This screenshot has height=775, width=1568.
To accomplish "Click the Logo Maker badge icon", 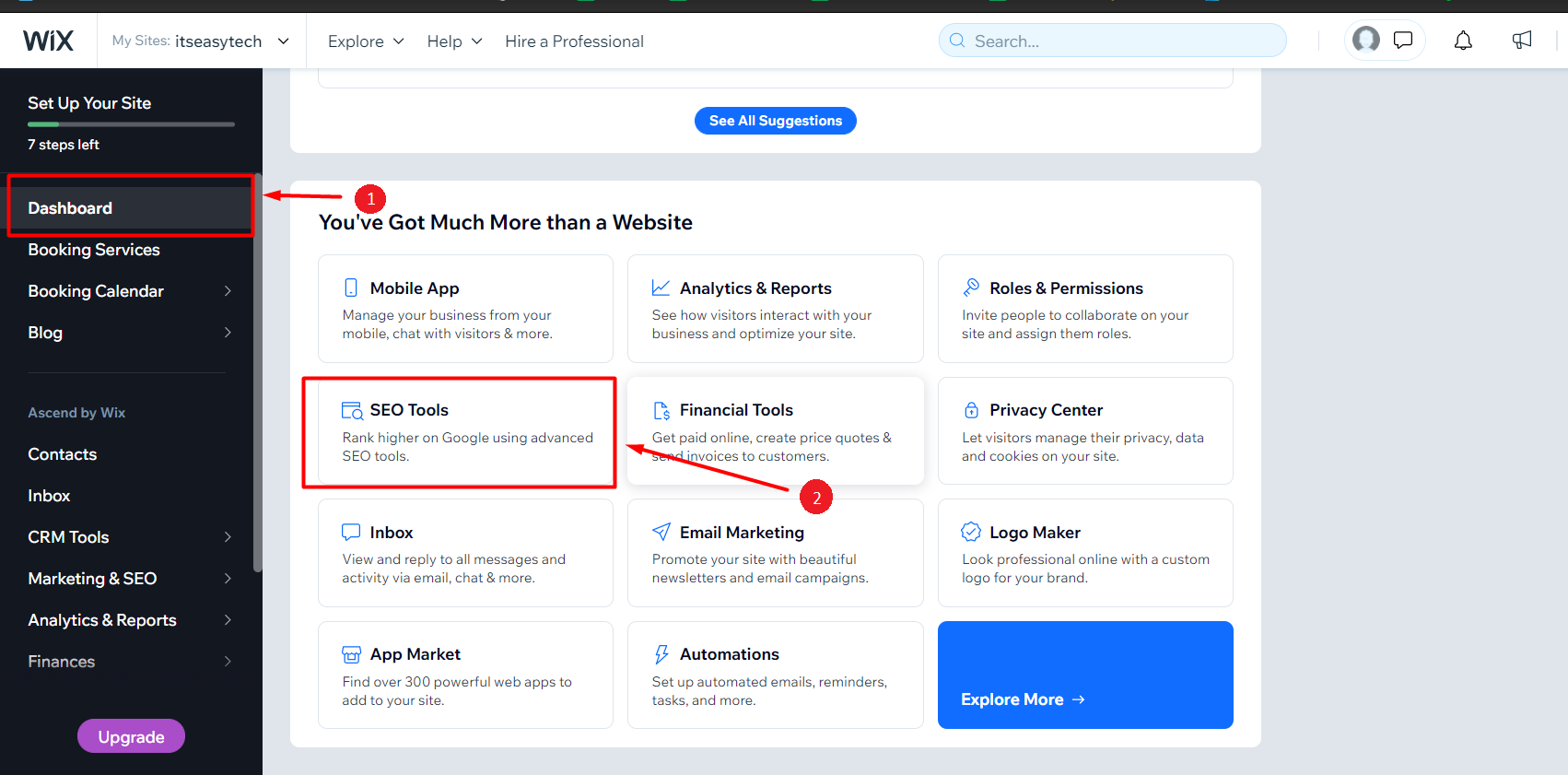I will (x=971, y=532).
